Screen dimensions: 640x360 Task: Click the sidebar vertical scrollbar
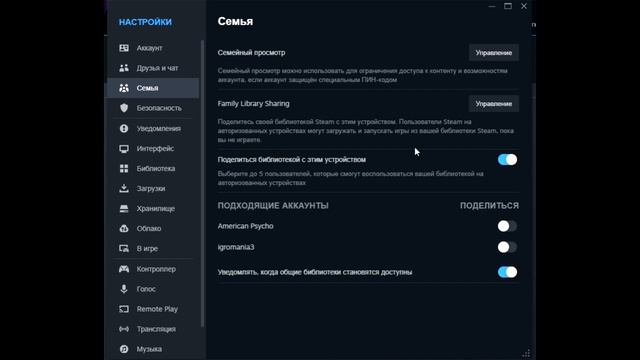(202, 184)
